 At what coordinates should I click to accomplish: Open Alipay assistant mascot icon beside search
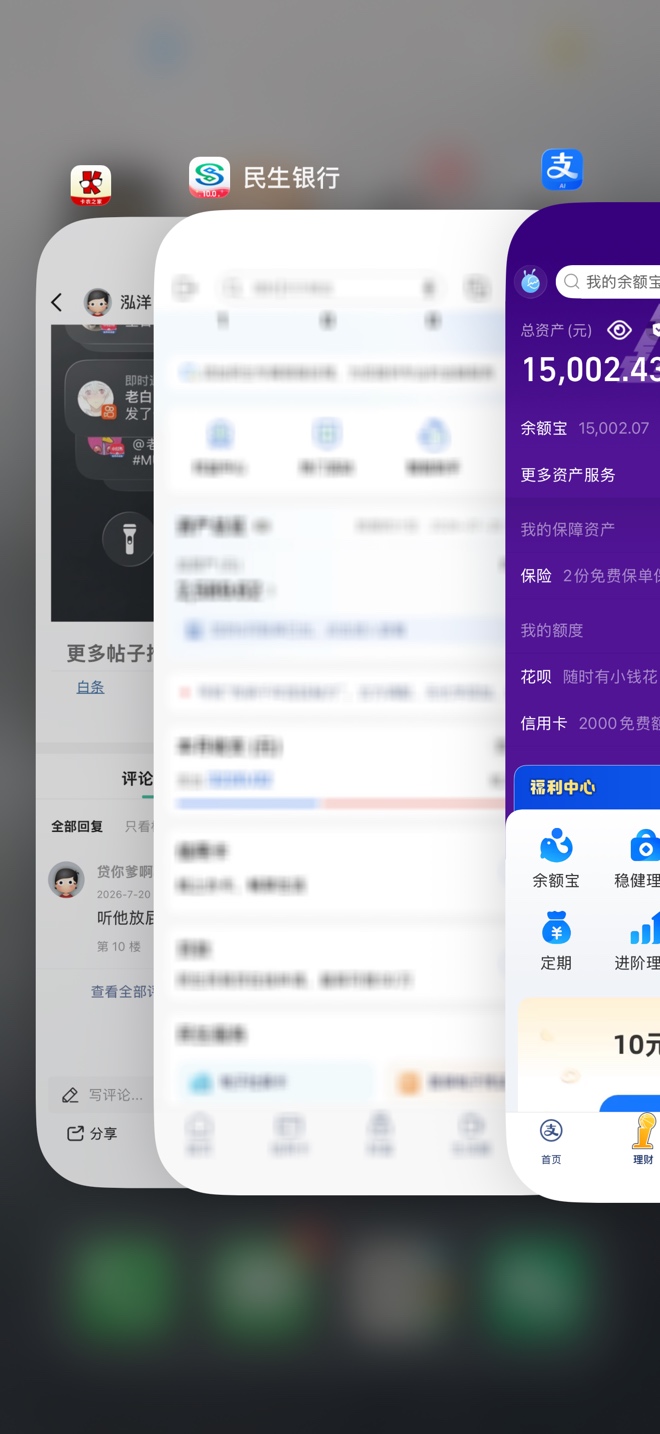(531, 282)
